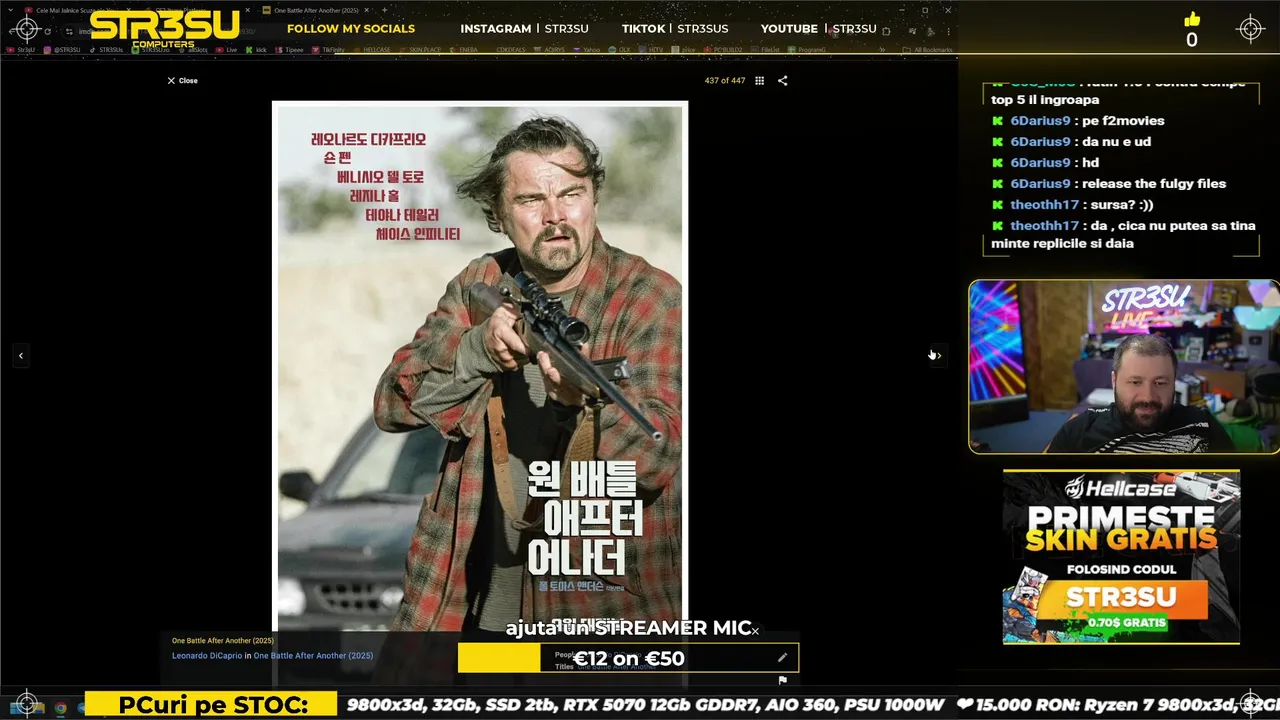Open the FileList bookmark
Image resolution: width=1280 pixels, height=720 pixels.
point(765,50)
